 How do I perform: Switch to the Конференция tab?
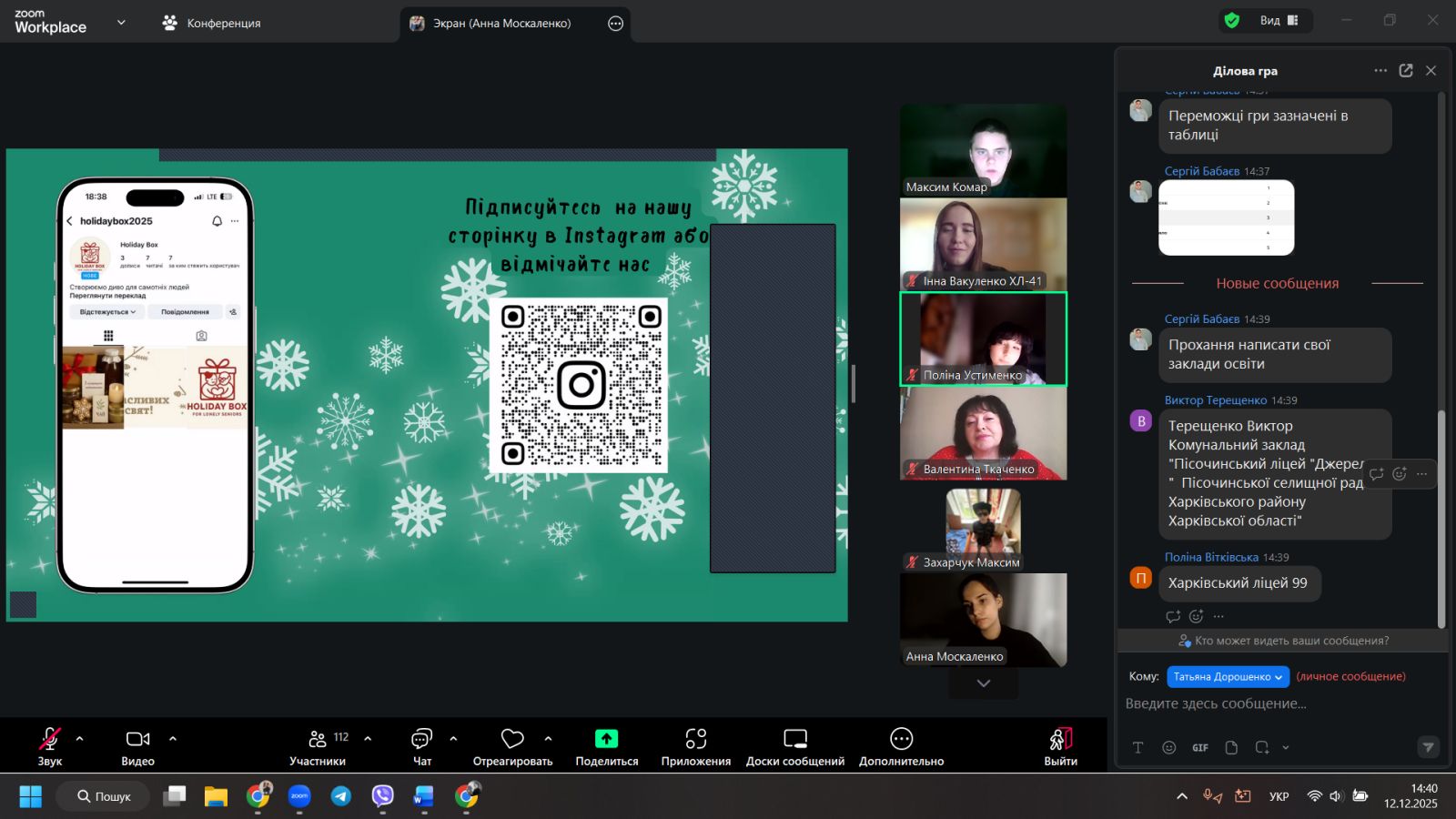coord(212,24)
